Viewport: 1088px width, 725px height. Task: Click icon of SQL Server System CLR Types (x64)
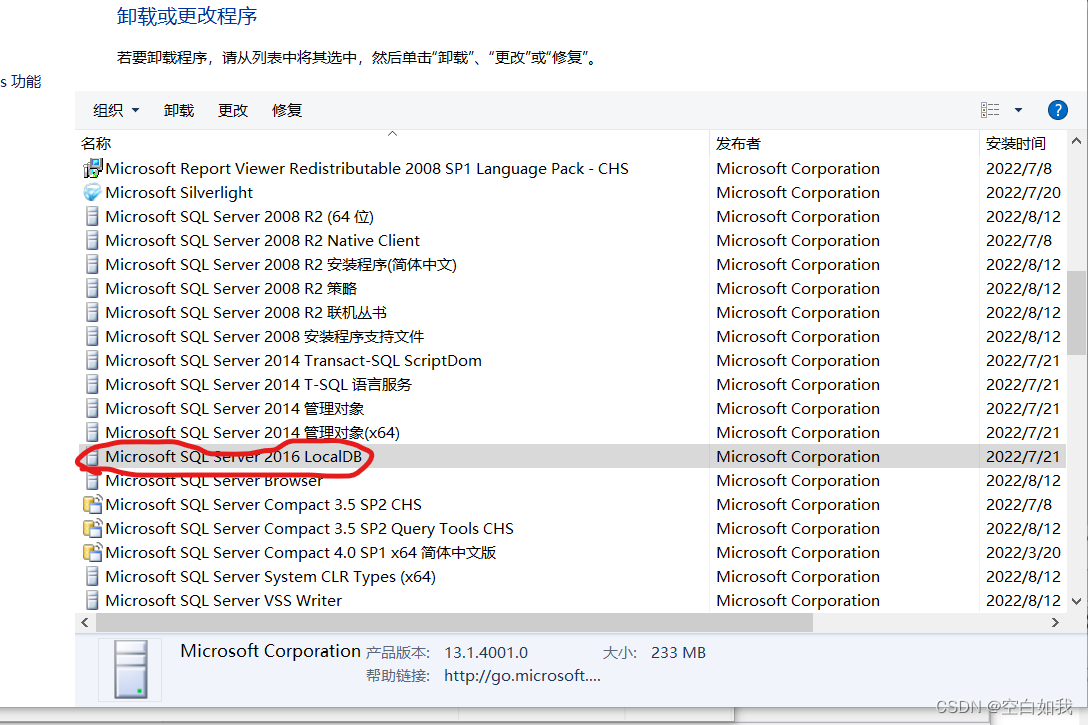click(92, 577)
